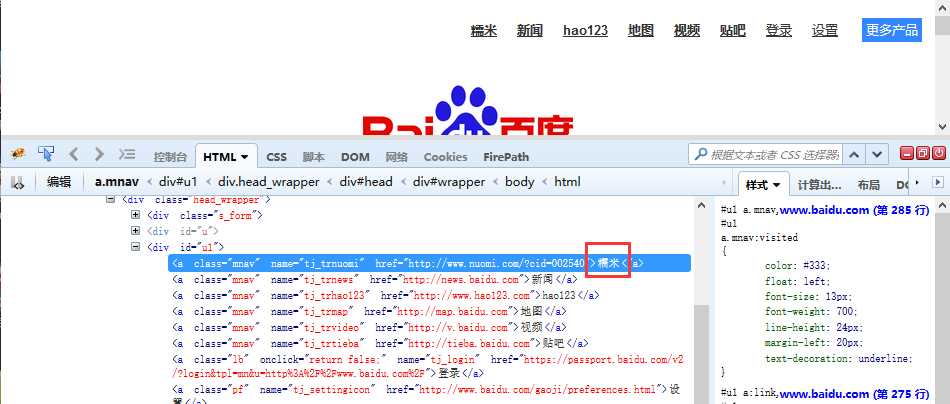Select the tj_settingicon anchor row
Screen dimensions: 950x404
[428, 395]
